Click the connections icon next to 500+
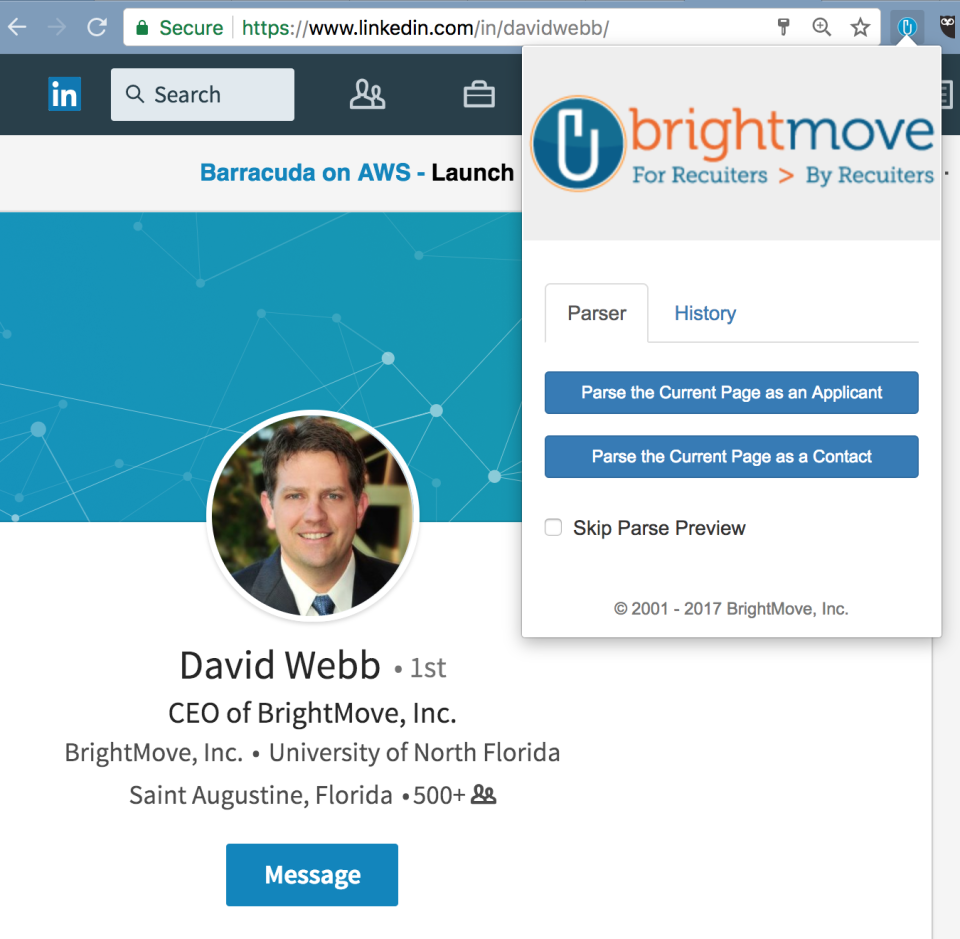The image size is (960, 939). [483, 793]
